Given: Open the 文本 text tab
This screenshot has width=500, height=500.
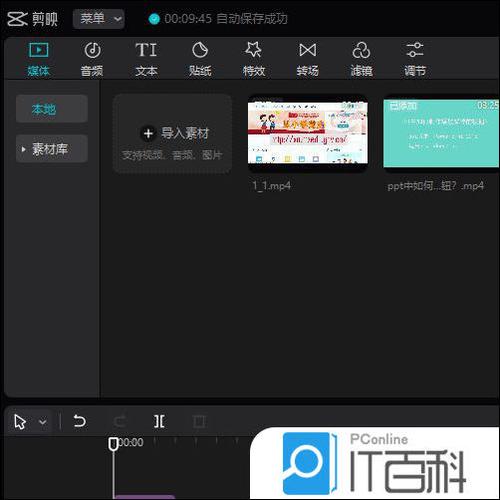Looking at the screenshot, I should (x=146, y=60).
